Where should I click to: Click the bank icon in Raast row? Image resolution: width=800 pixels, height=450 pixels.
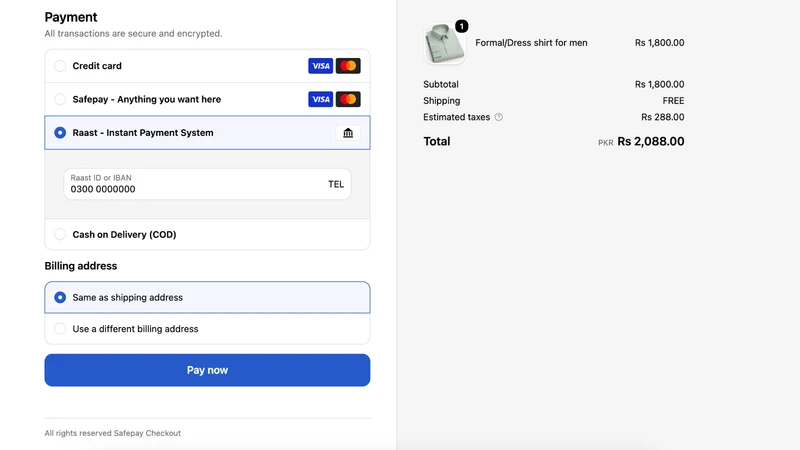348,133
